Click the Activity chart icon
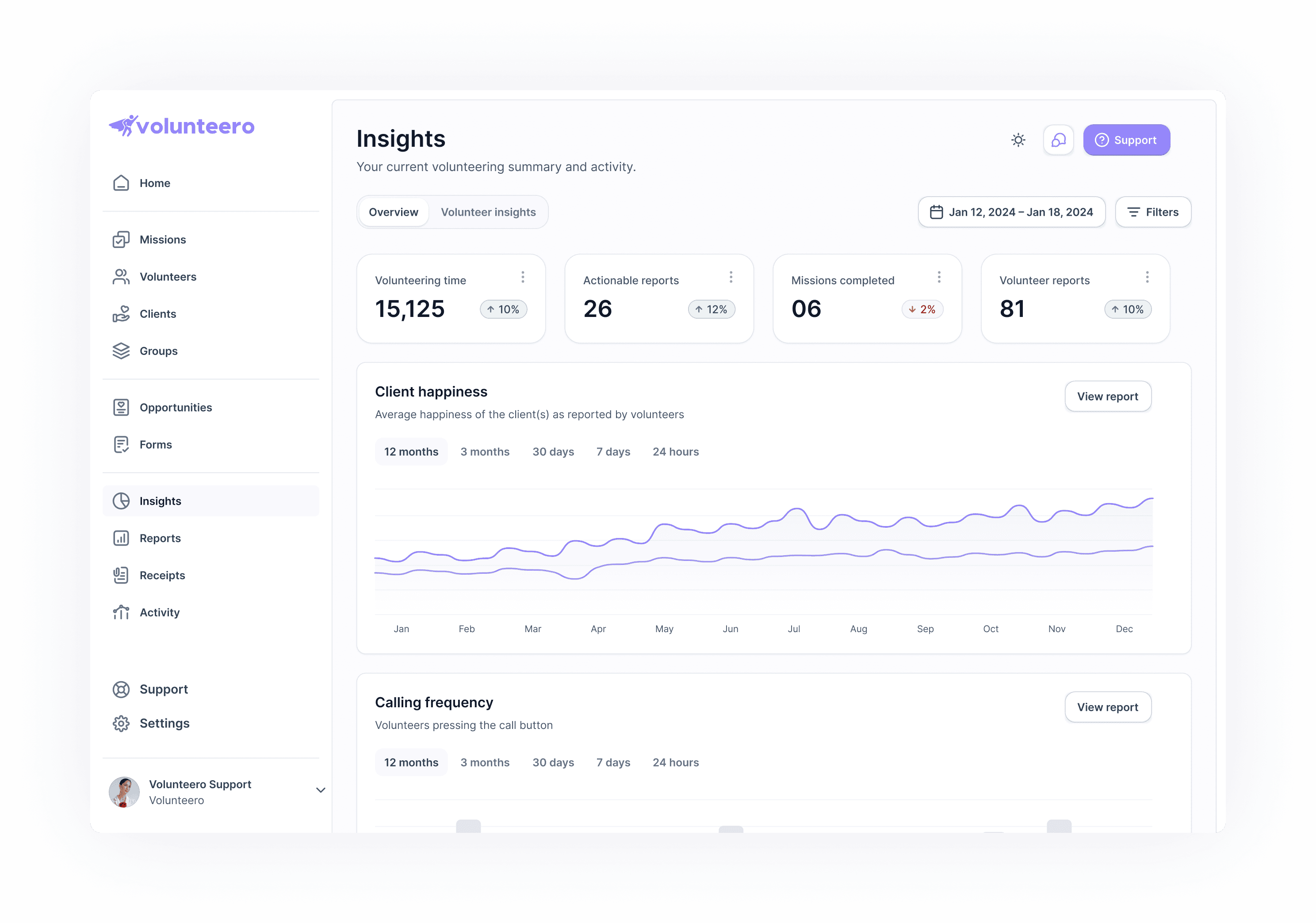This screenshot has width=1316, height=923. (x=121, y=613)
